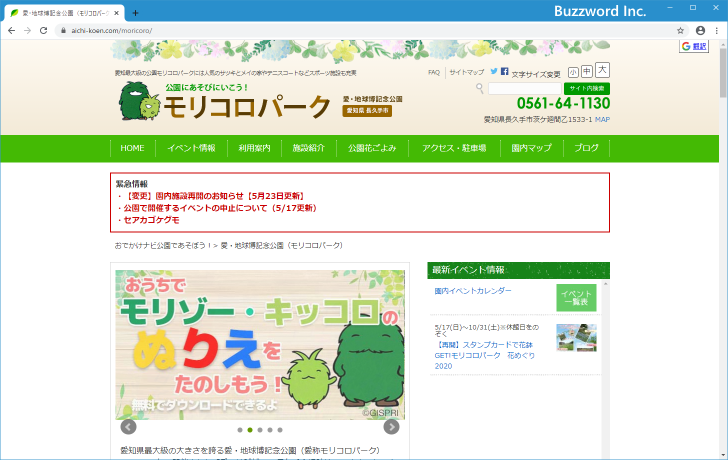
Task: Show the next slide with right arrow
Action: [391, 427]
